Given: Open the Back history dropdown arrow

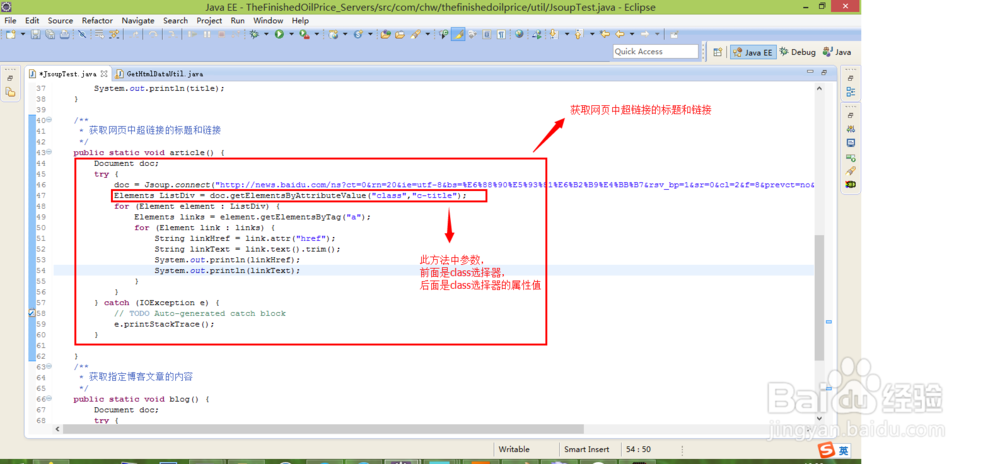Looking at the screenshot, I should (x=631, y=34).
